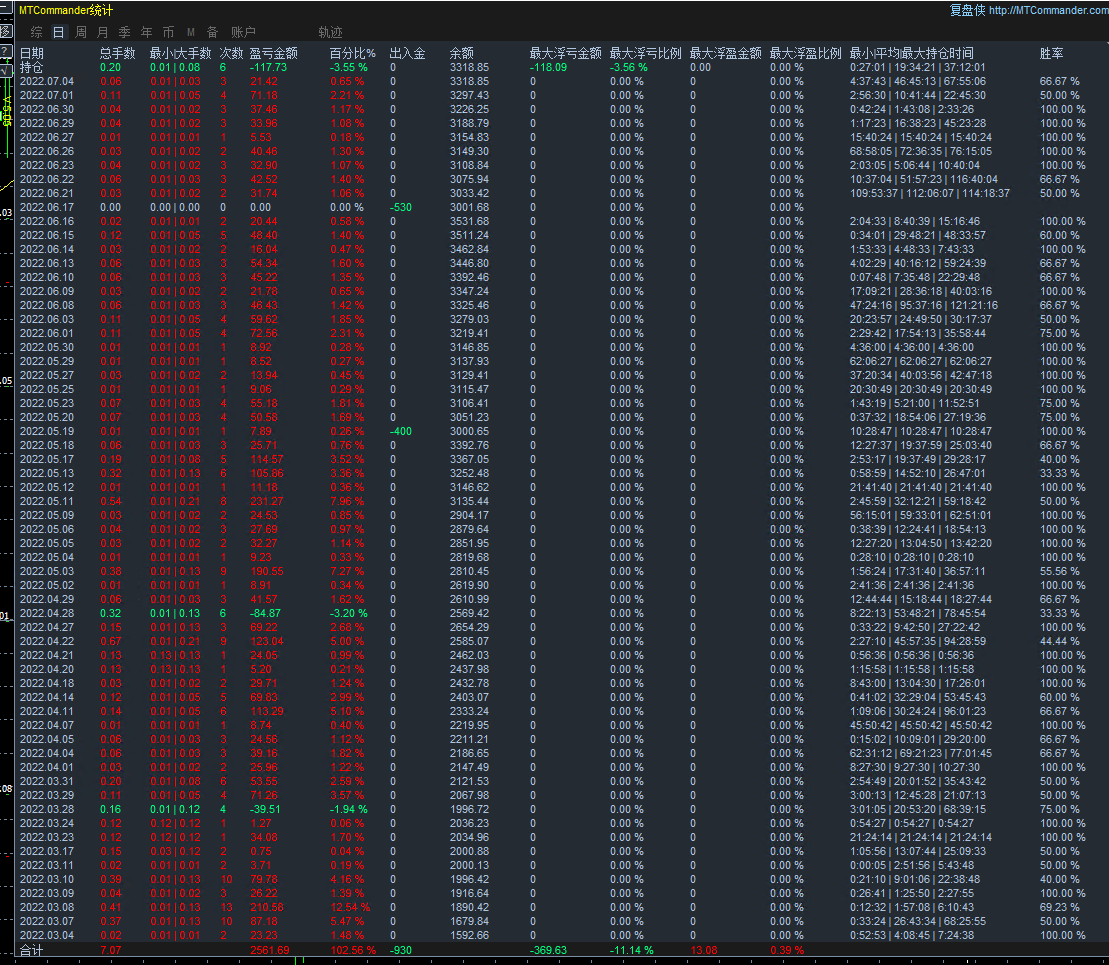Screen dimensions: 1109x965
Task: Click the 最小|平均|最大持仓时间 column header
Action: (912, 53)
